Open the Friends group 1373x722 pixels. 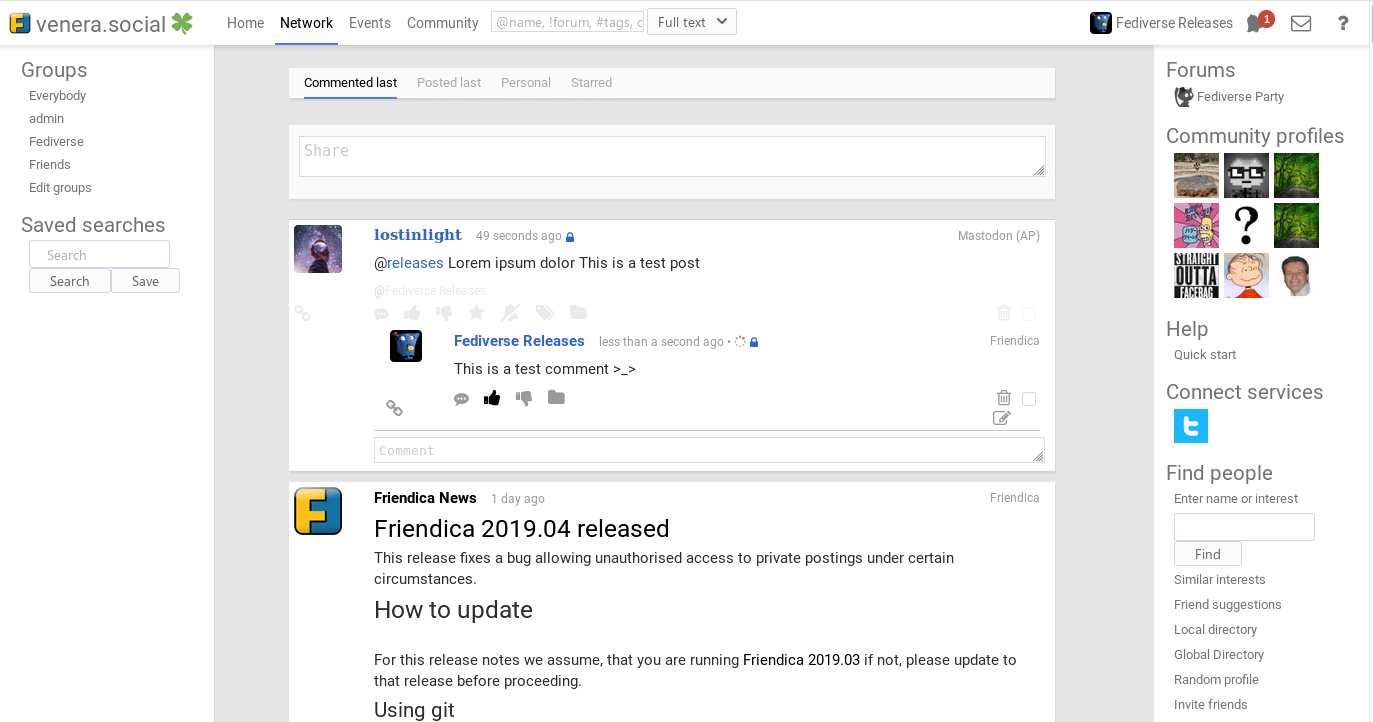click(50, 165)
